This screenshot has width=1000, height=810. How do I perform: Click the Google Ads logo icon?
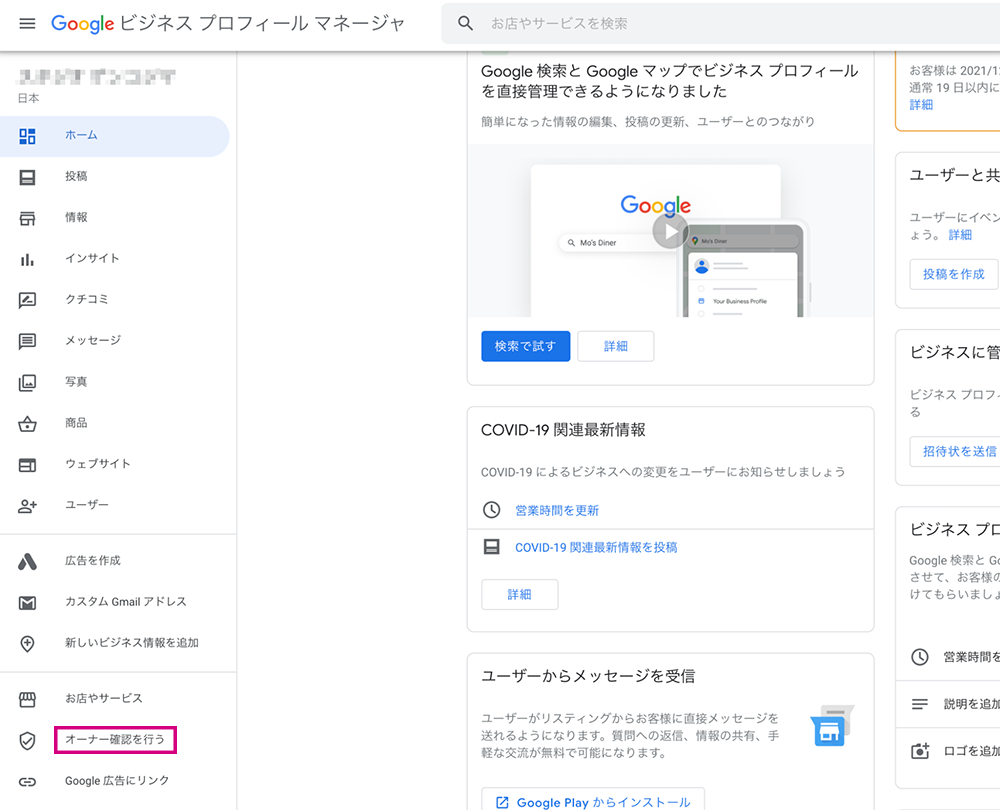point(27,561)
